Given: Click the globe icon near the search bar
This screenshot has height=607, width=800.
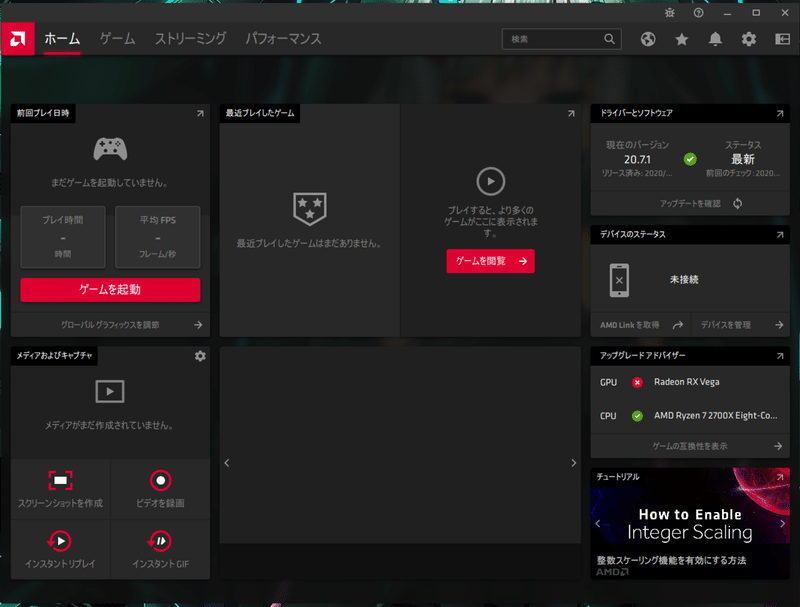Looking at the screenshot, I should (x=649, y=39).
